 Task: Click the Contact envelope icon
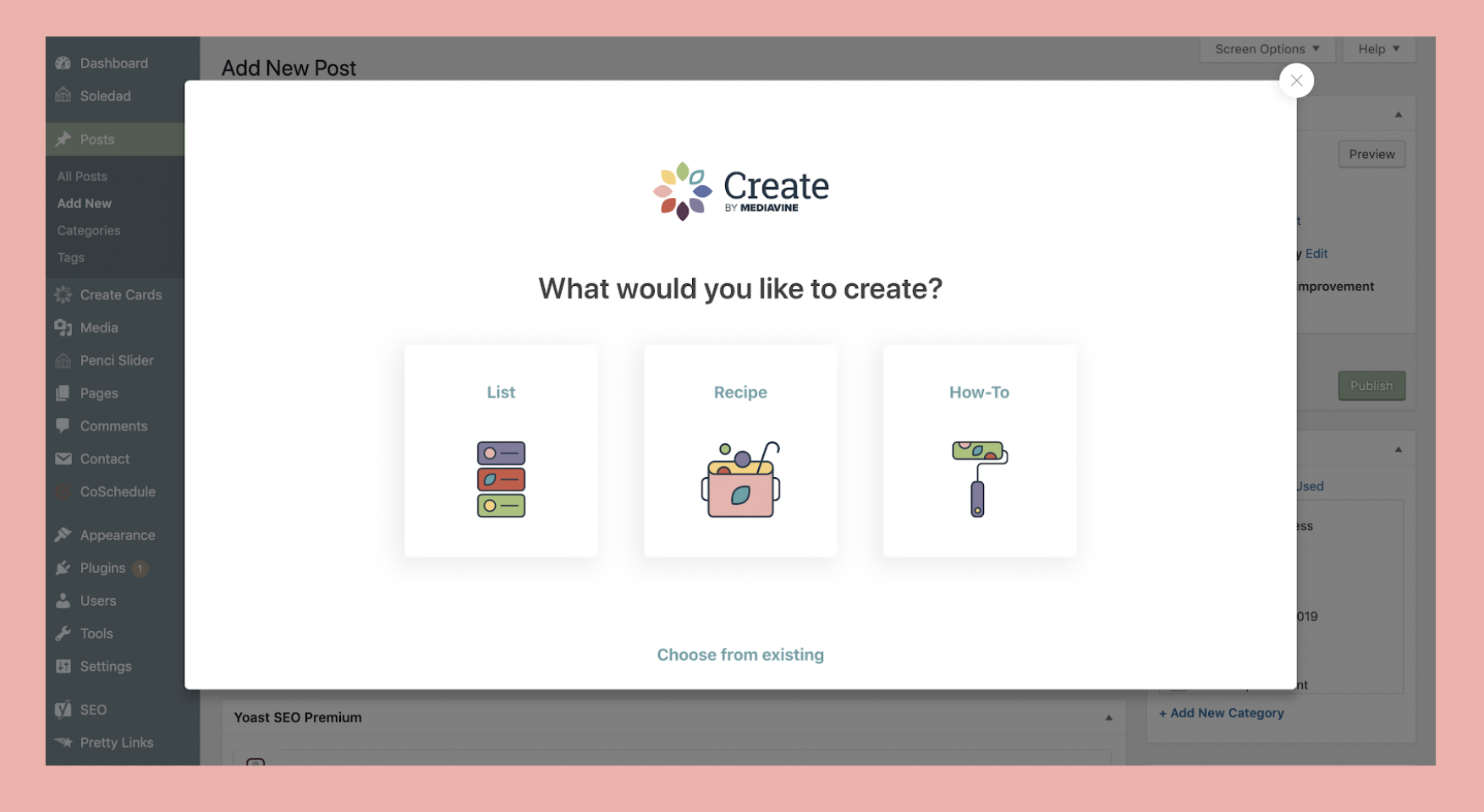coord(63,458)
